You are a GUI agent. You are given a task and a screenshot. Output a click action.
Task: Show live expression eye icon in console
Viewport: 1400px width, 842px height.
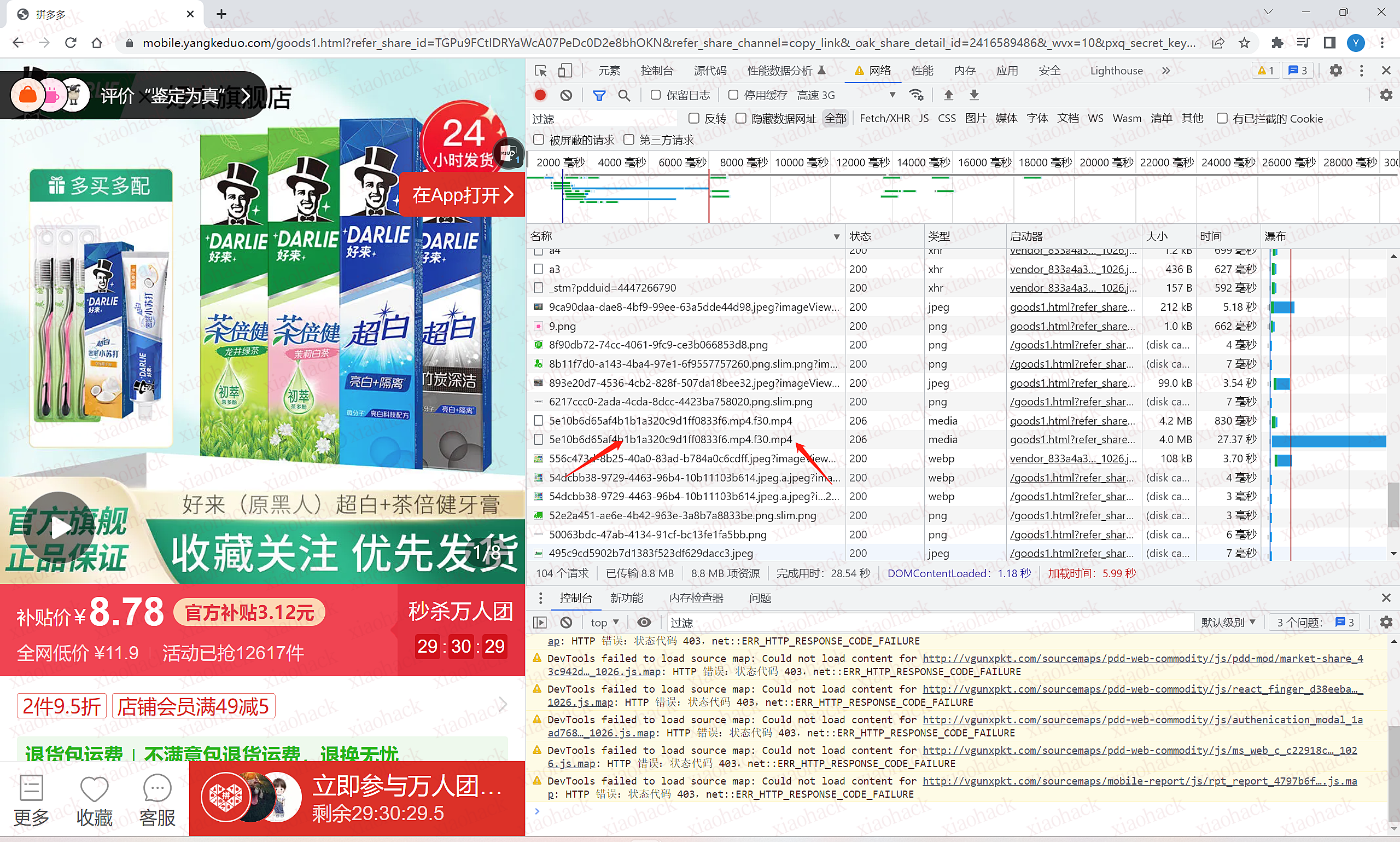[x=644, y=623]
